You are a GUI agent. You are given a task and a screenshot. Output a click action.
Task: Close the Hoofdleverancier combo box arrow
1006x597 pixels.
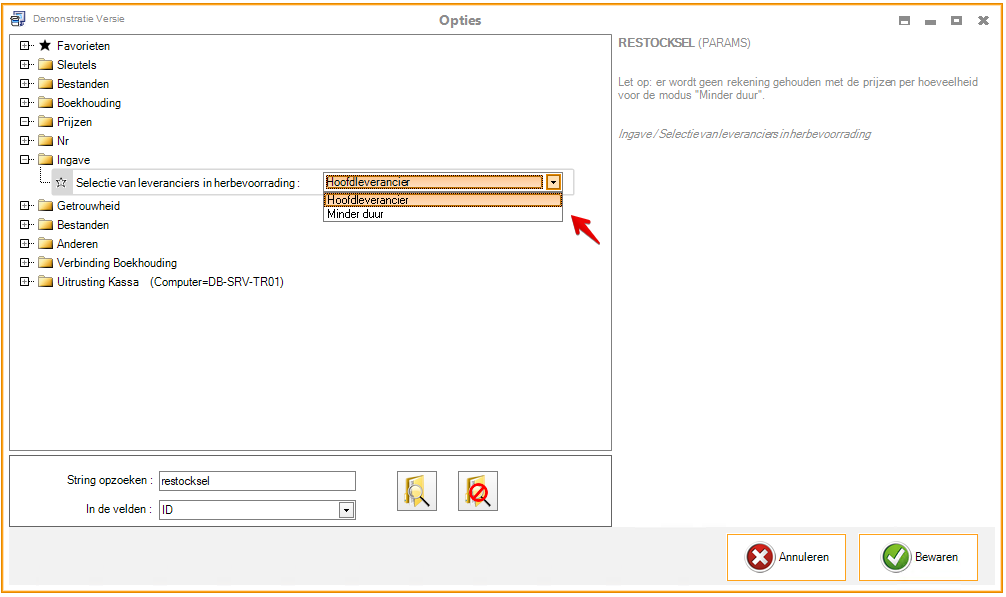click(553, 182)
